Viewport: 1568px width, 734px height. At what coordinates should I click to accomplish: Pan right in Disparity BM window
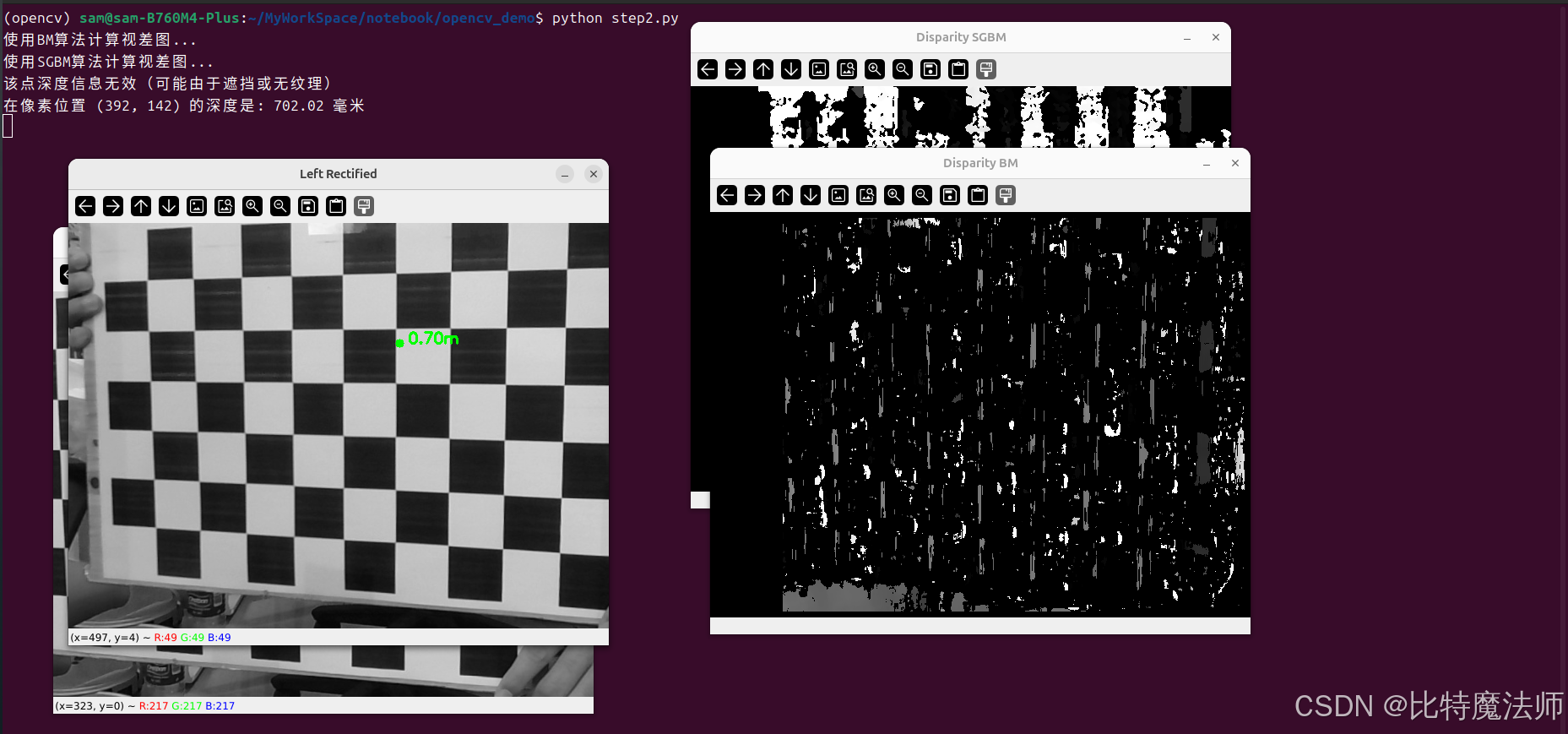point(755,195)
